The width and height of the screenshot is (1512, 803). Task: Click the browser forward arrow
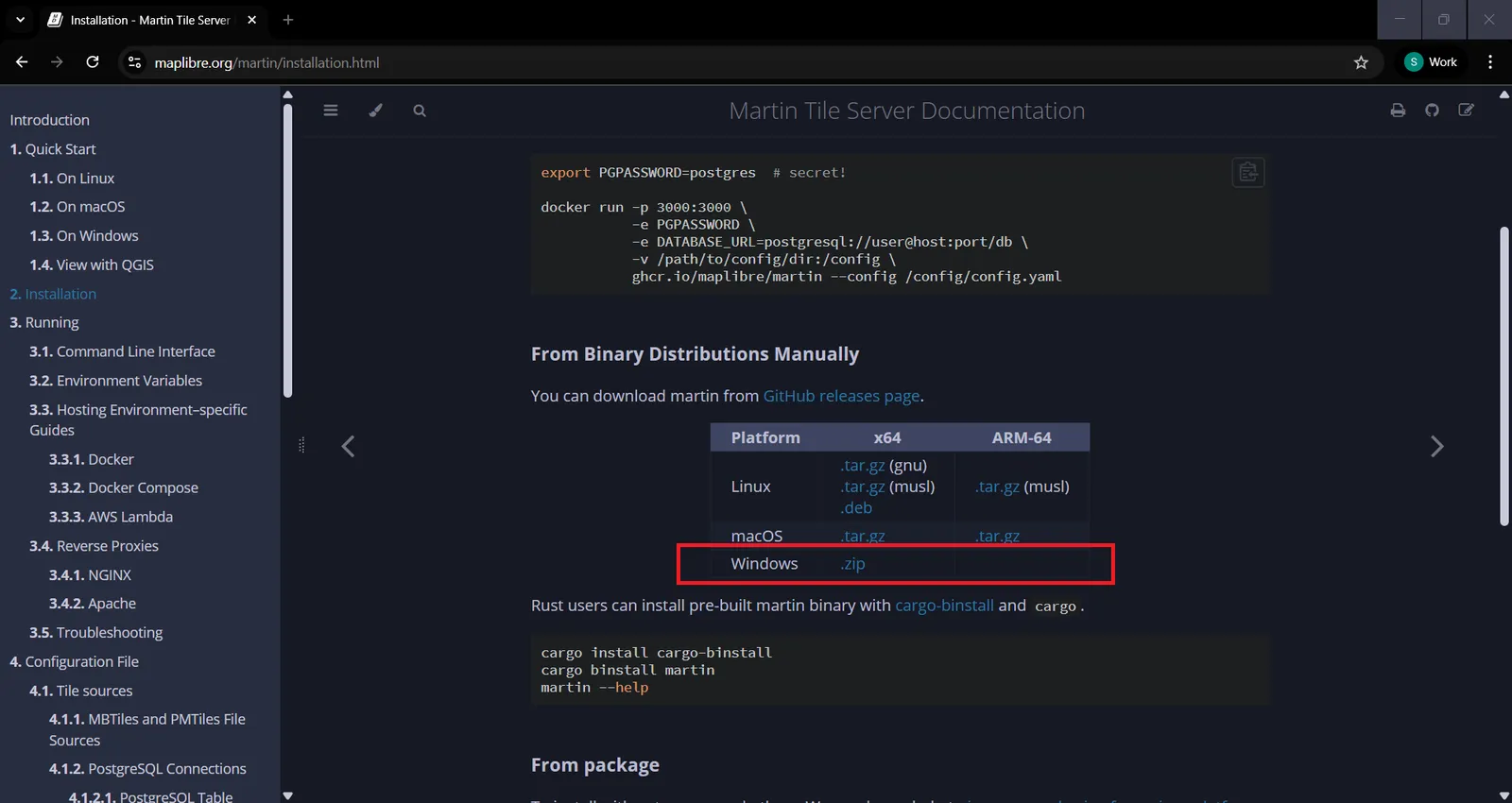pos(57,62)
